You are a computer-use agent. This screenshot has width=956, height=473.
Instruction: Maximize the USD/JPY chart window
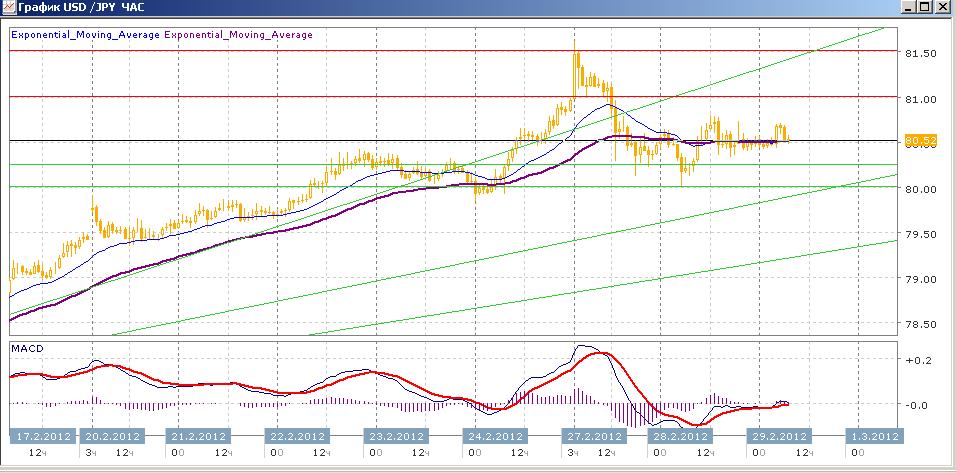point(924,7)
